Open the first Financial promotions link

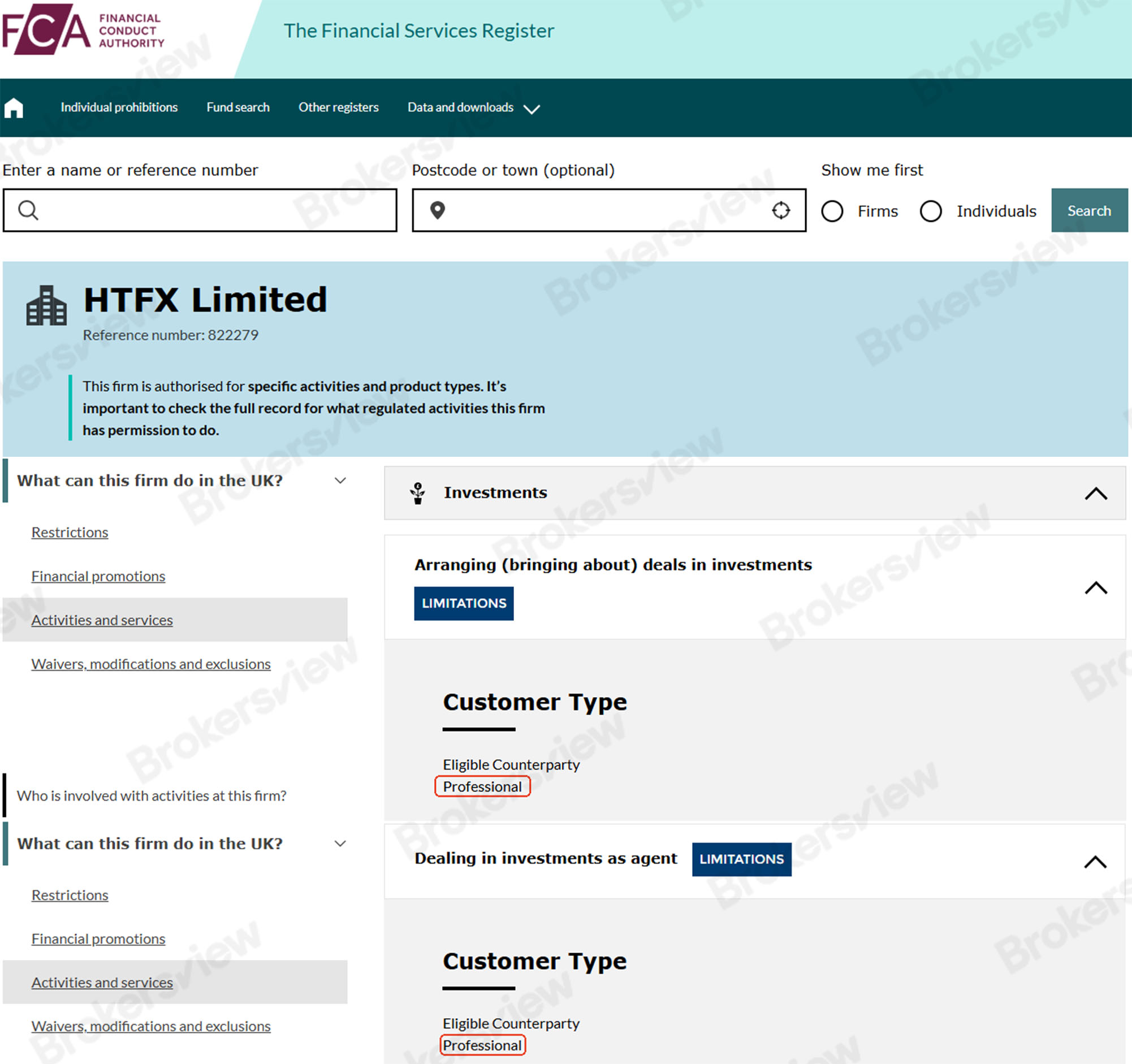(98, 576)
